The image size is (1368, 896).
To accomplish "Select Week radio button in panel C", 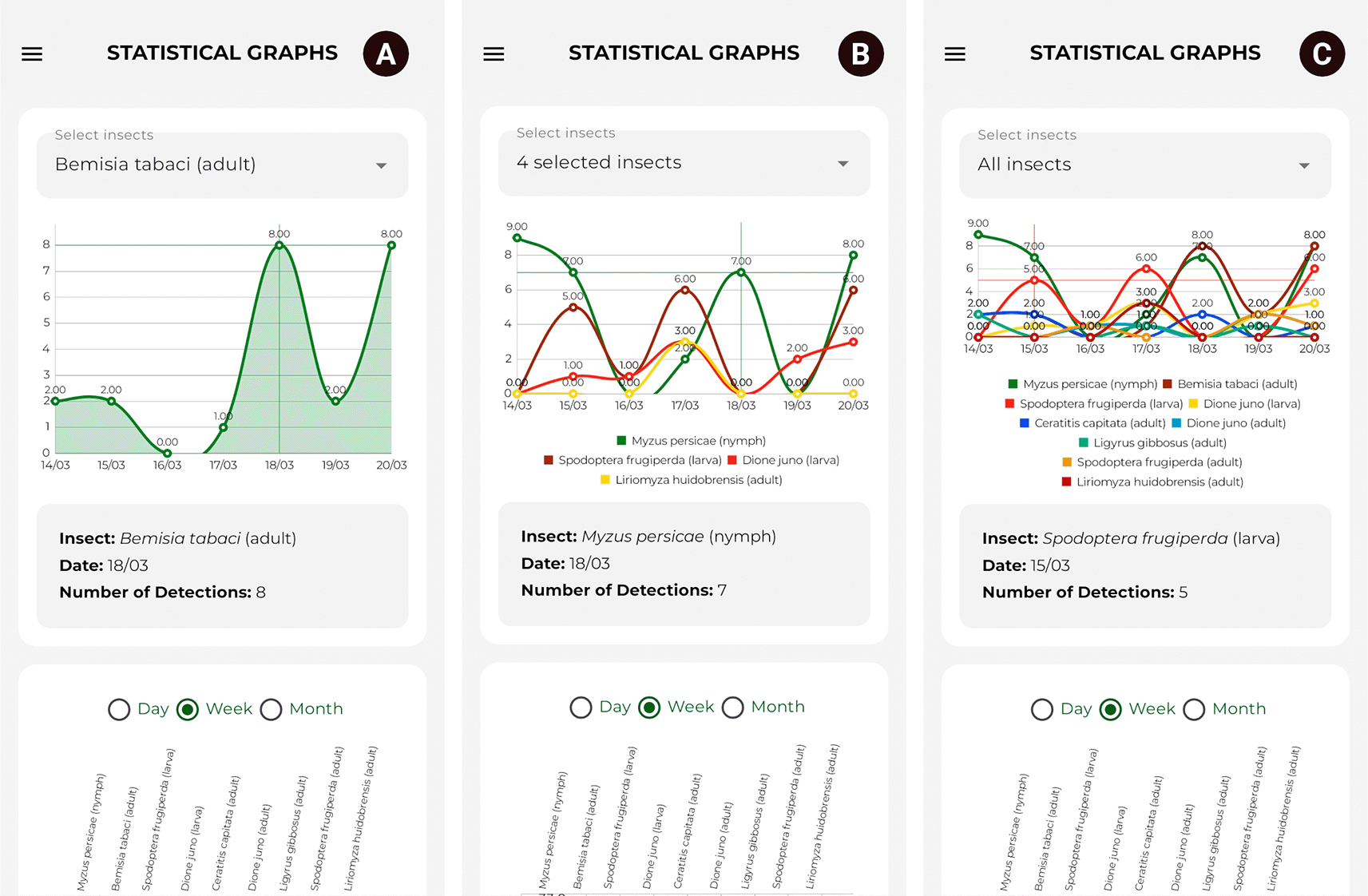I will (x=1111, y=709).
